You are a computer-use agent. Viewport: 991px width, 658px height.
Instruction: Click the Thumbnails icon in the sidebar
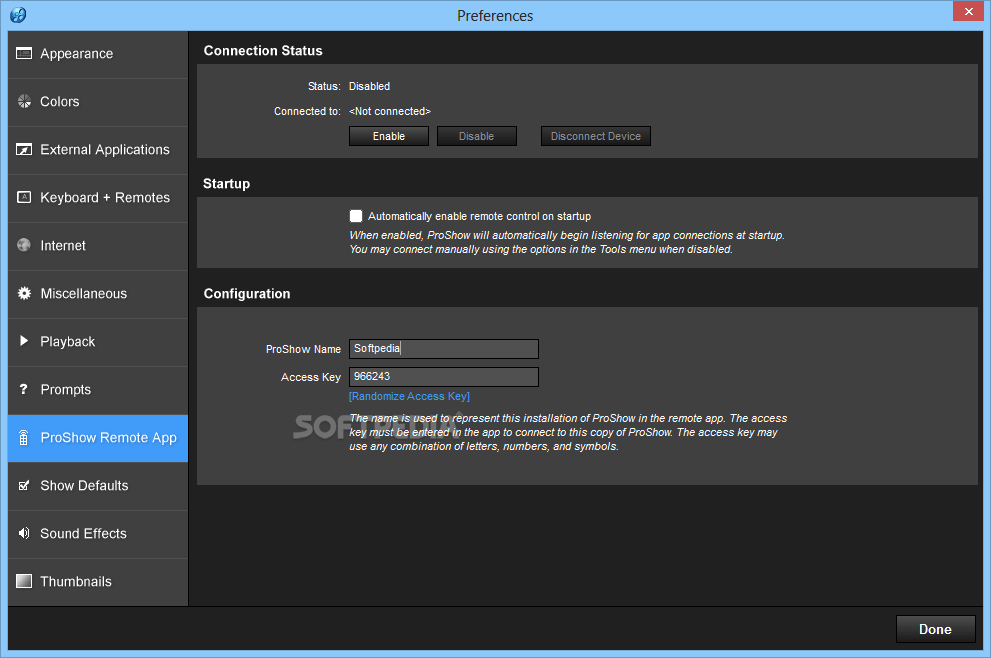click(24, 581)
